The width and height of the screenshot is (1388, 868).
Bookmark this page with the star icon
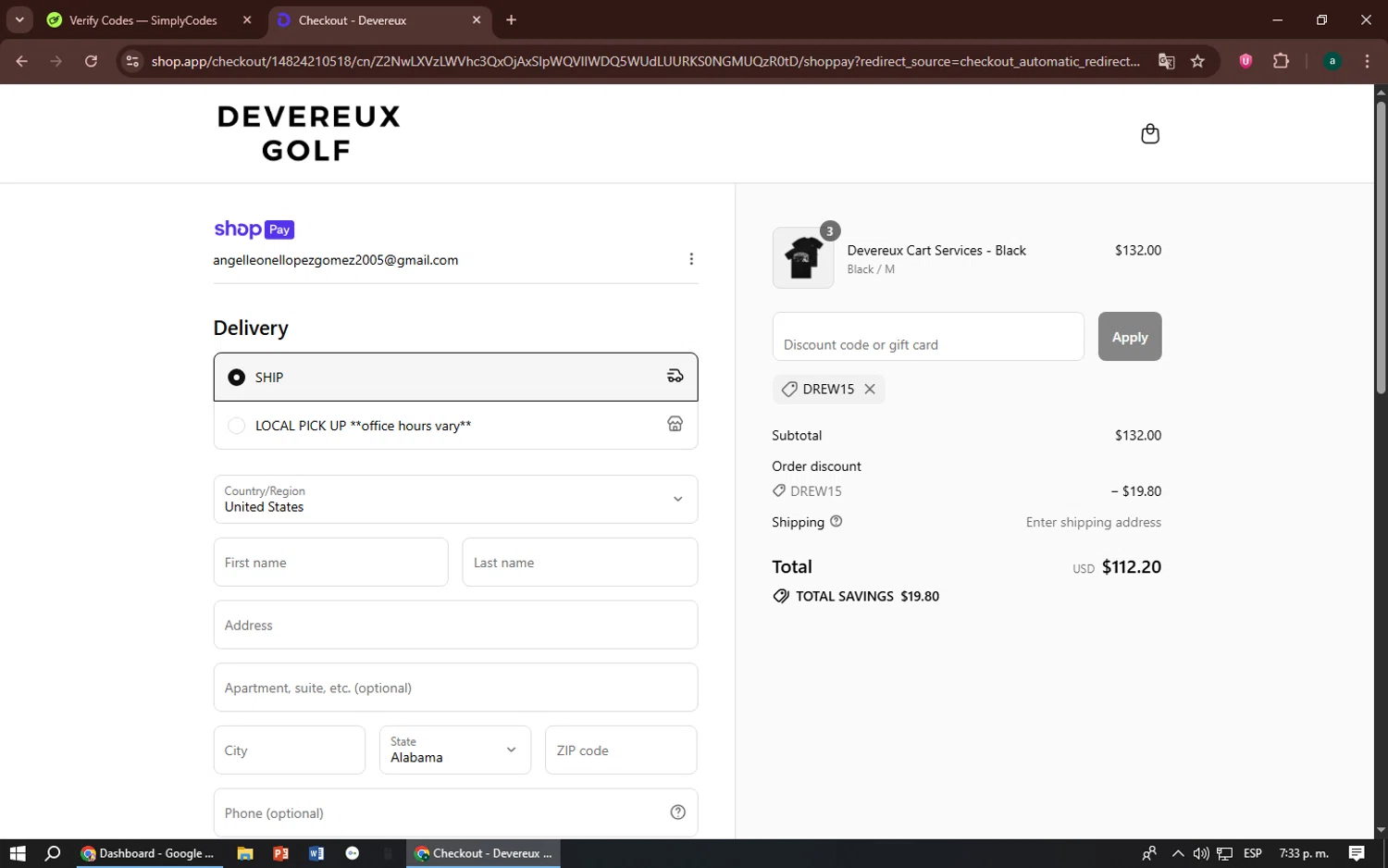(x=1197, y=61)
